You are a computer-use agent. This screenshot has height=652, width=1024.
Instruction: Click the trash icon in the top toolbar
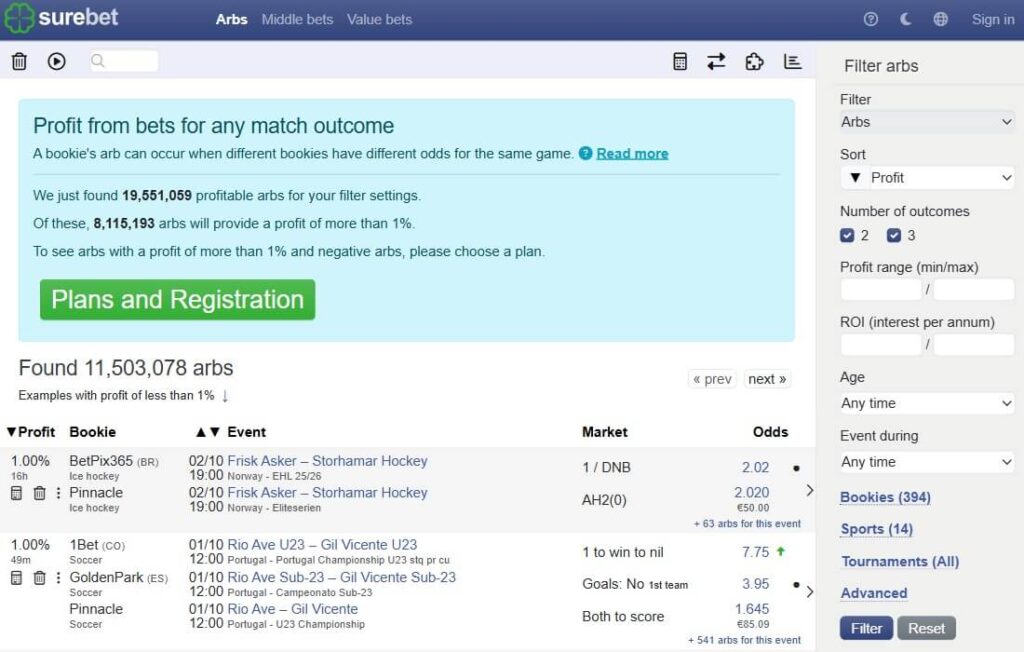(19, 62)
